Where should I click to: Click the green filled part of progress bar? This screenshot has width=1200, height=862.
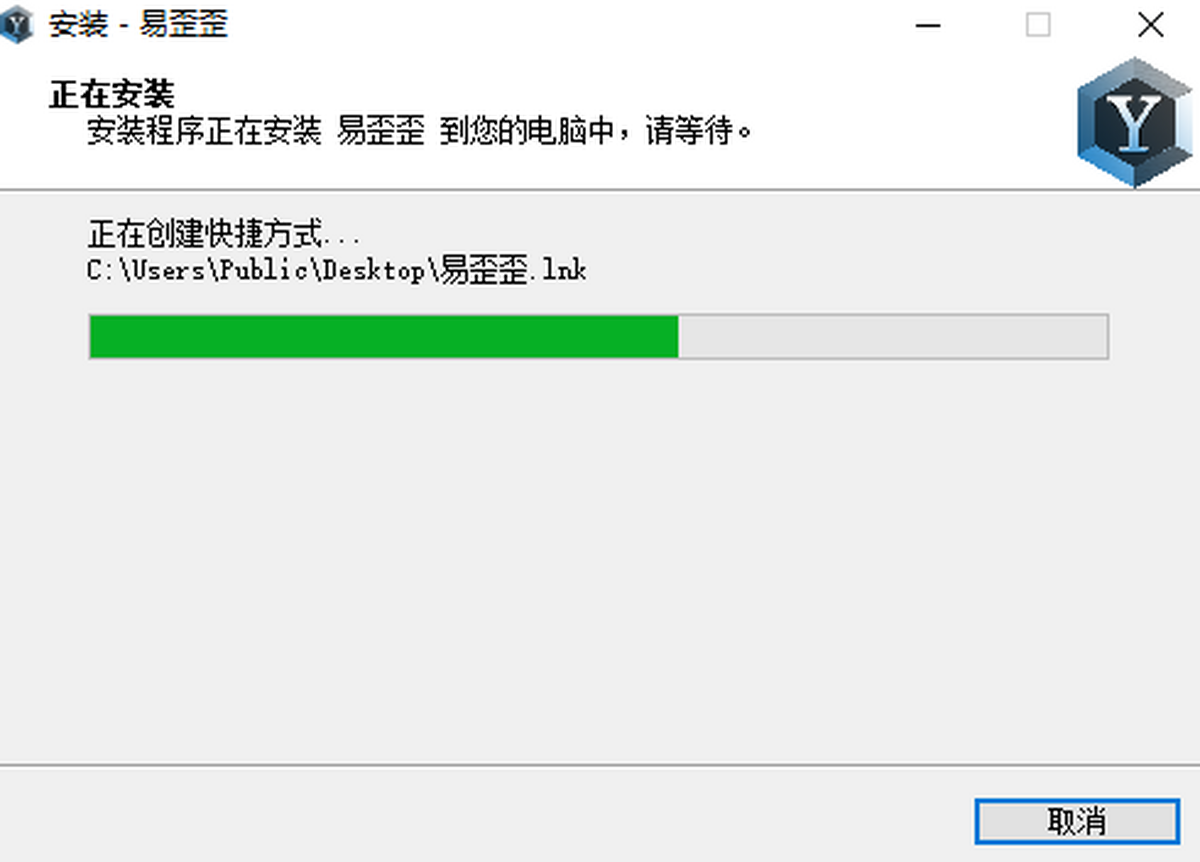(384, 337)
